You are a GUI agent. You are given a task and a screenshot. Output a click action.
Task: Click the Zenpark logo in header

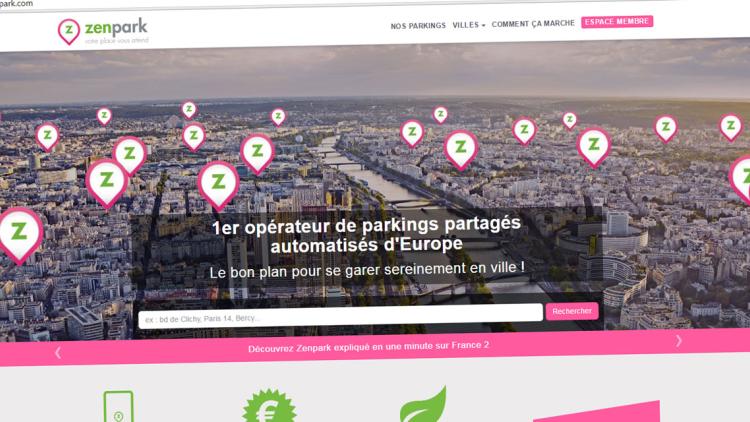(x=103, y=32)
